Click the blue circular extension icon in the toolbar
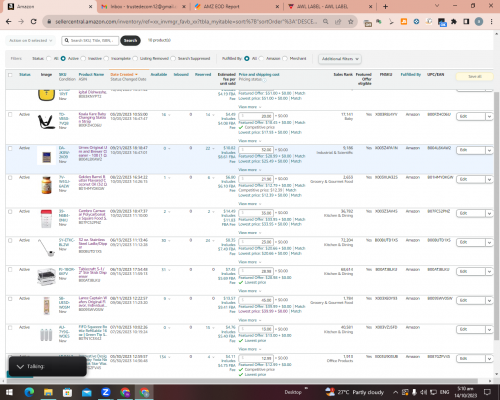 416,22
